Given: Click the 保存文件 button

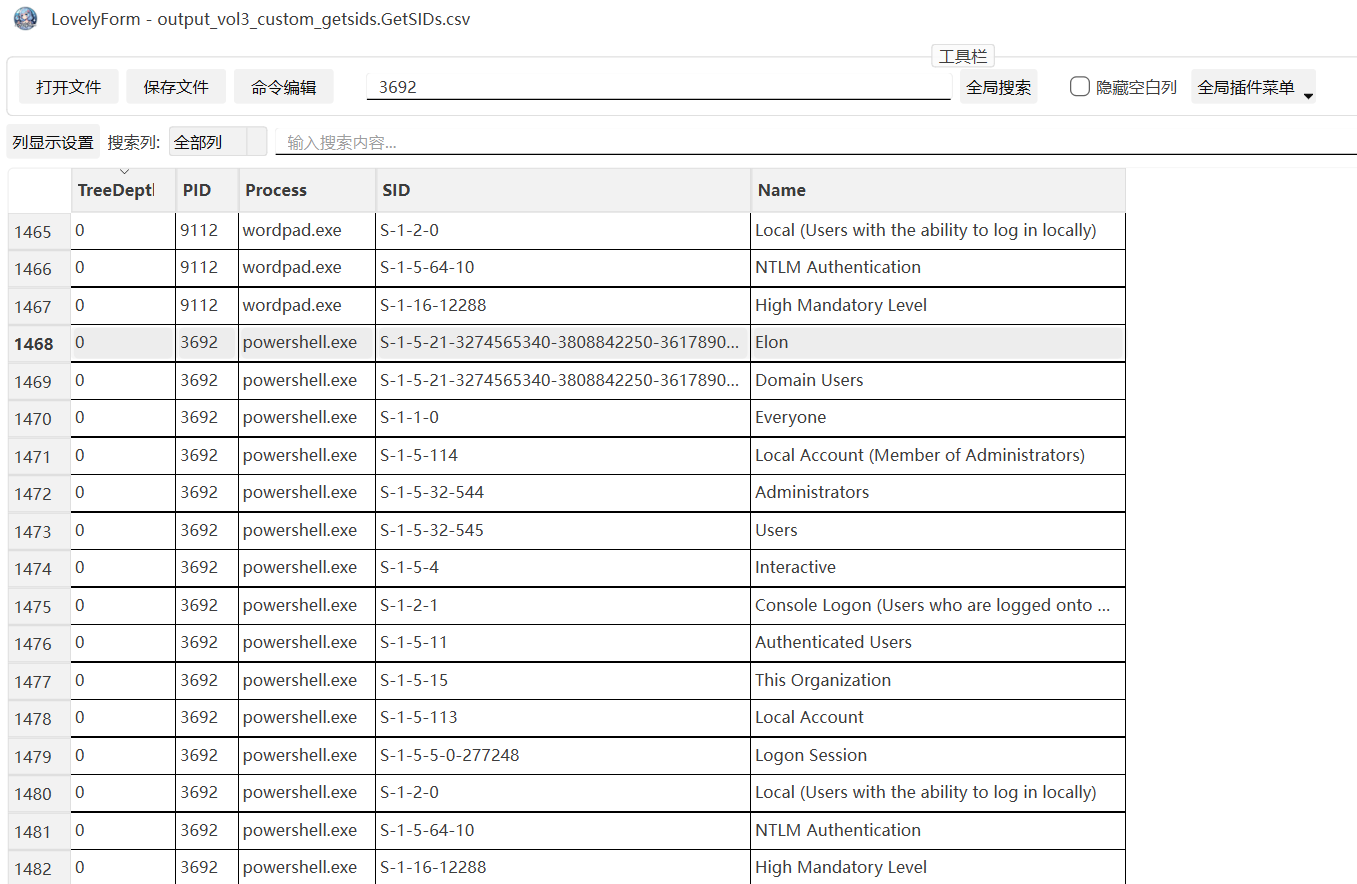Looking at the screenshot, I should [x=176, y=87].
